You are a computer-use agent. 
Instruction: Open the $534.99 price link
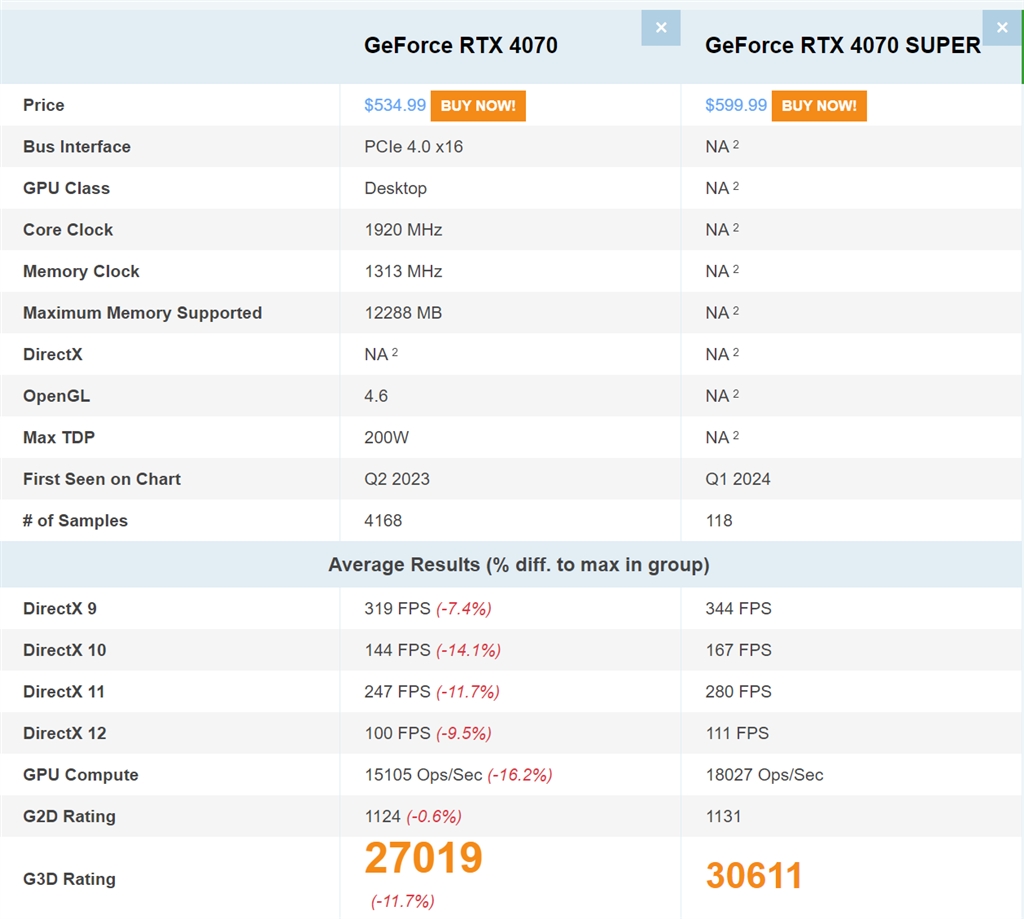tap(395, 105)
